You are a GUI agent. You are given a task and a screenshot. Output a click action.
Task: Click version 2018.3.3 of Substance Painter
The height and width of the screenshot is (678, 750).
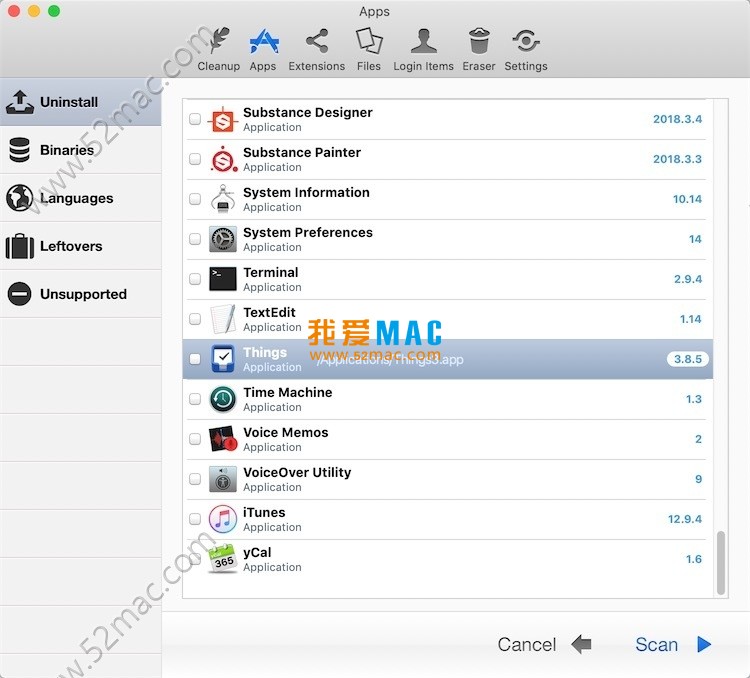pyautogui.click(x=677, y=159)
